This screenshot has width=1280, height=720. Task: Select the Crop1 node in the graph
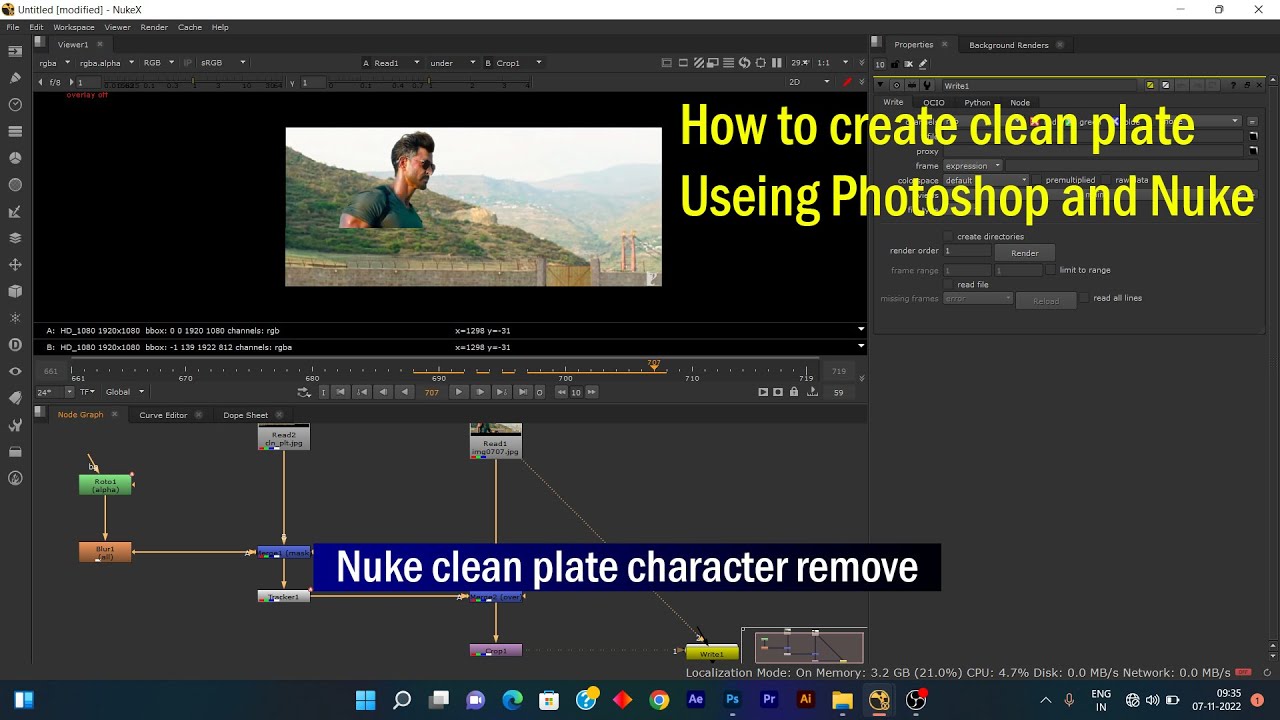496,651
